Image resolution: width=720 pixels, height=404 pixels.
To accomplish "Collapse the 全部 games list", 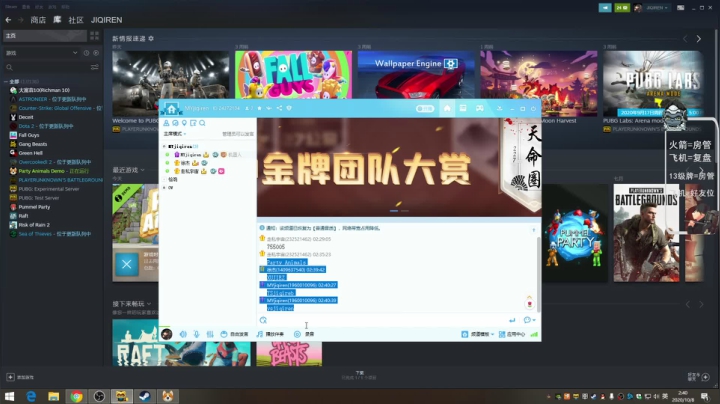I will coord(6,81).
